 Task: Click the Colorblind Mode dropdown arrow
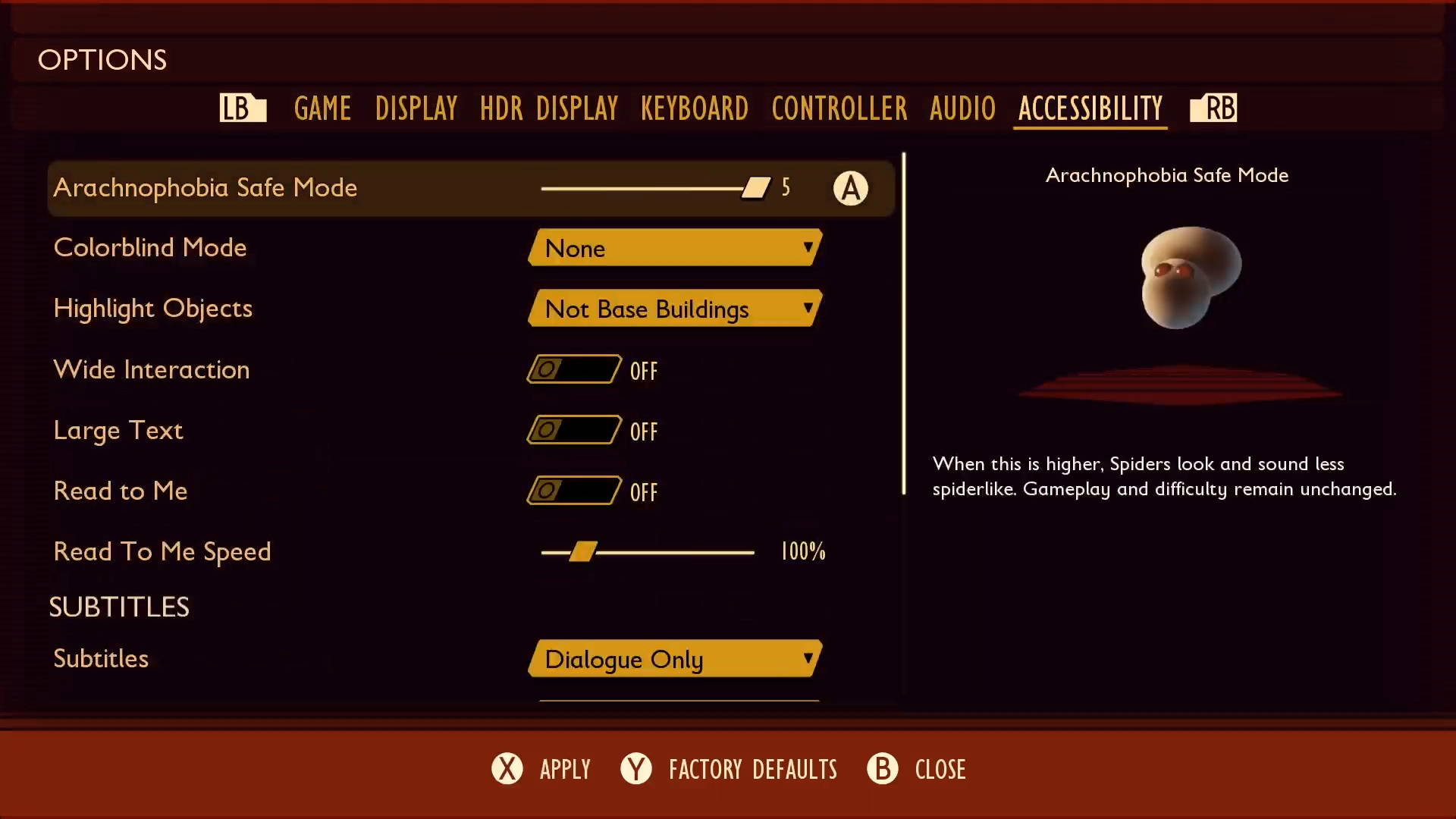(807, 248)
